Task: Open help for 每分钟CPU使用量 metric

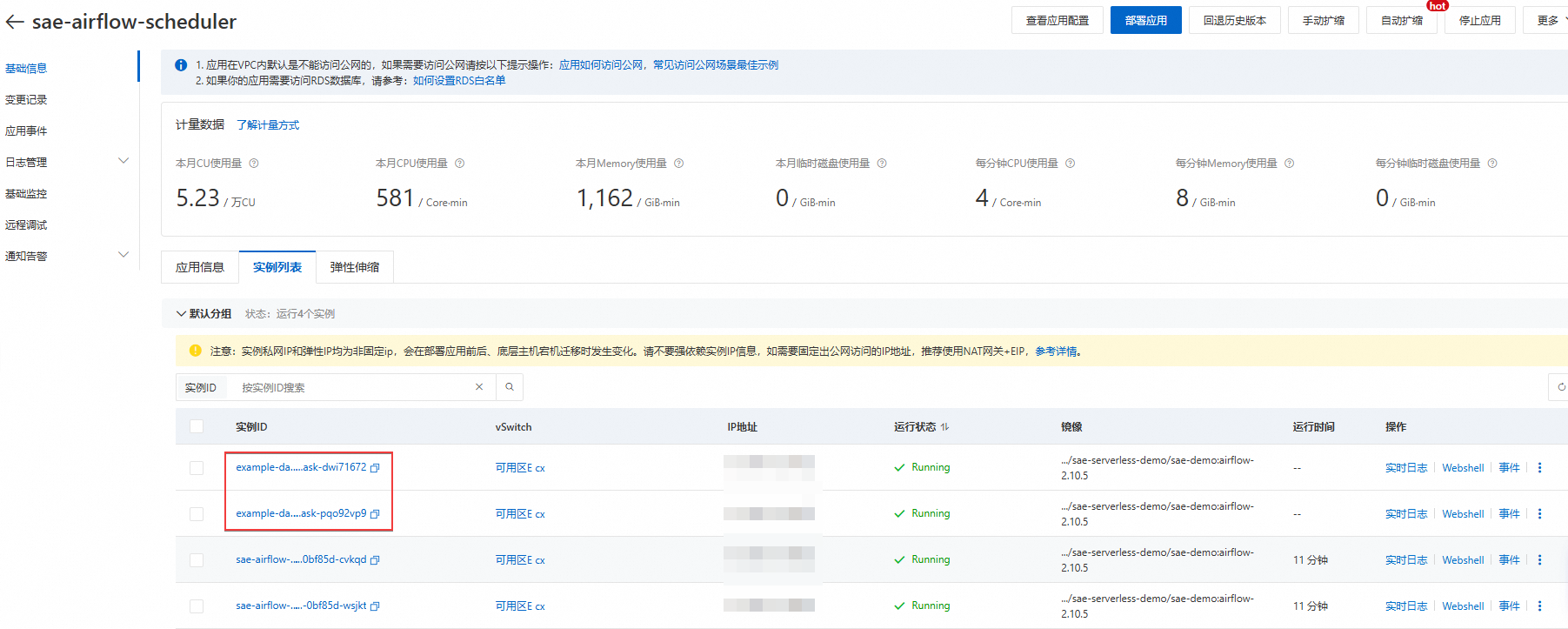Action: click(1071, 164)
